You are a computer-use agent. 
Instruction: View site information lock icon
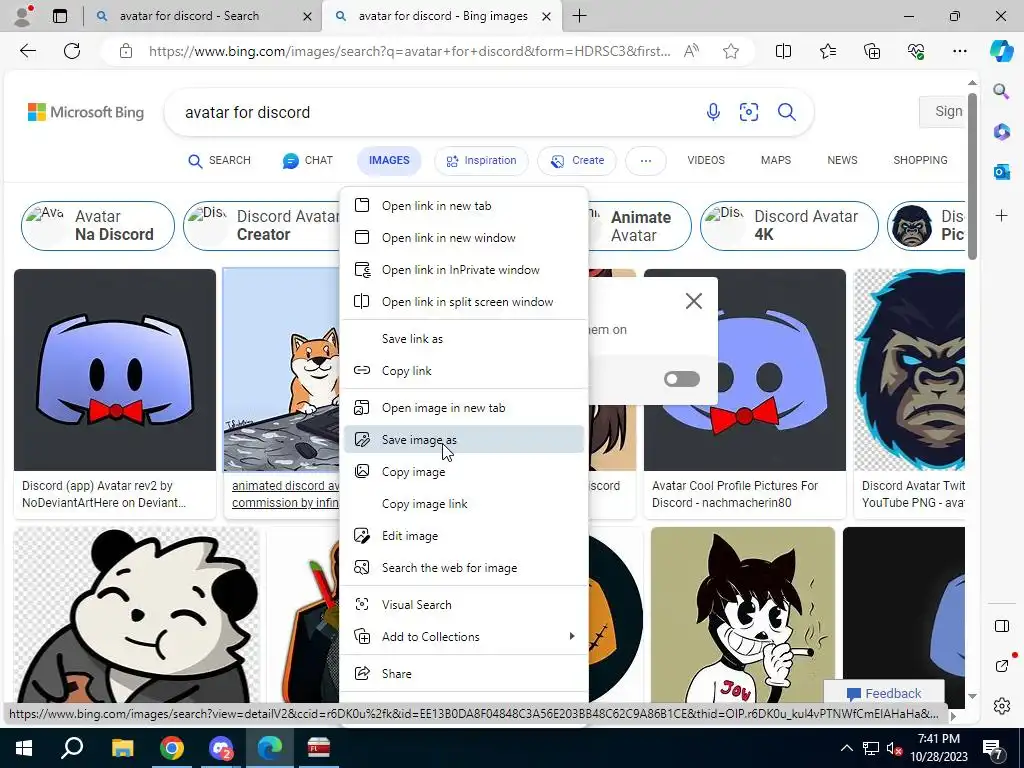tap(126, 51)
